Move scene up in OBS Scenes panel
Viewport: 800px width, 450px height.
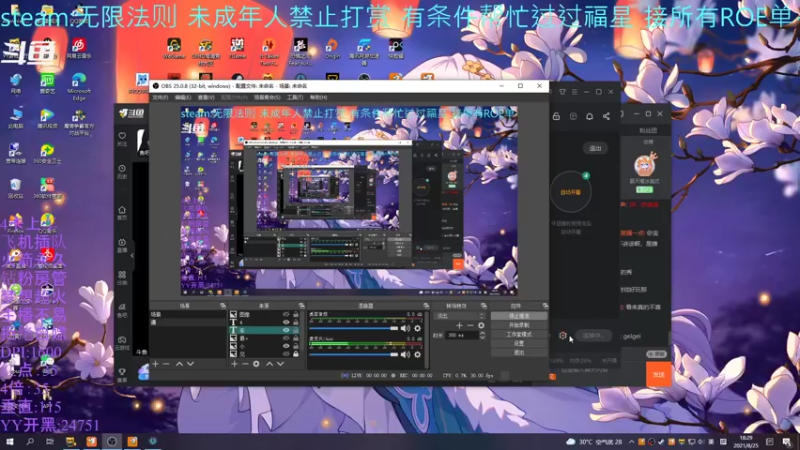click(x=179, y=364)
